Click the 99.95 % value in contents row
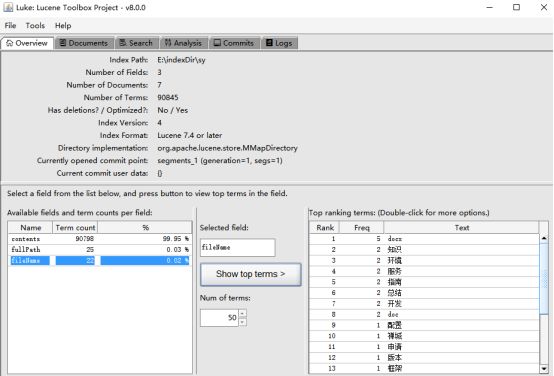The height and width of the screenshot is (376, 554). pyautogui.click(x=176, y=239)
